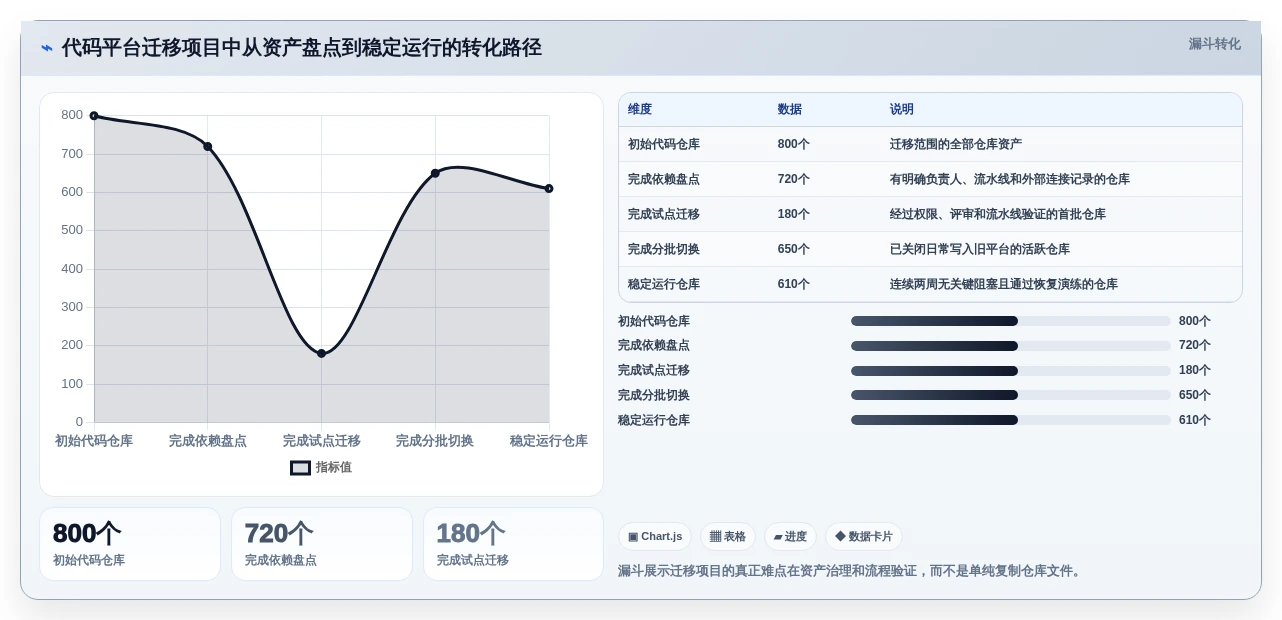This screenshot has width=1282, height=620.
Task: Click the 进度 tag
Action: (x=790, y=536)
